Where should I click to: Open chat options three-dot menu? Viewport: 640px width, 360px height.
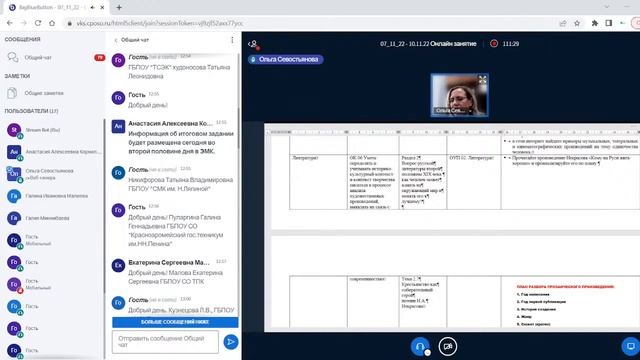tap(232, 40)
